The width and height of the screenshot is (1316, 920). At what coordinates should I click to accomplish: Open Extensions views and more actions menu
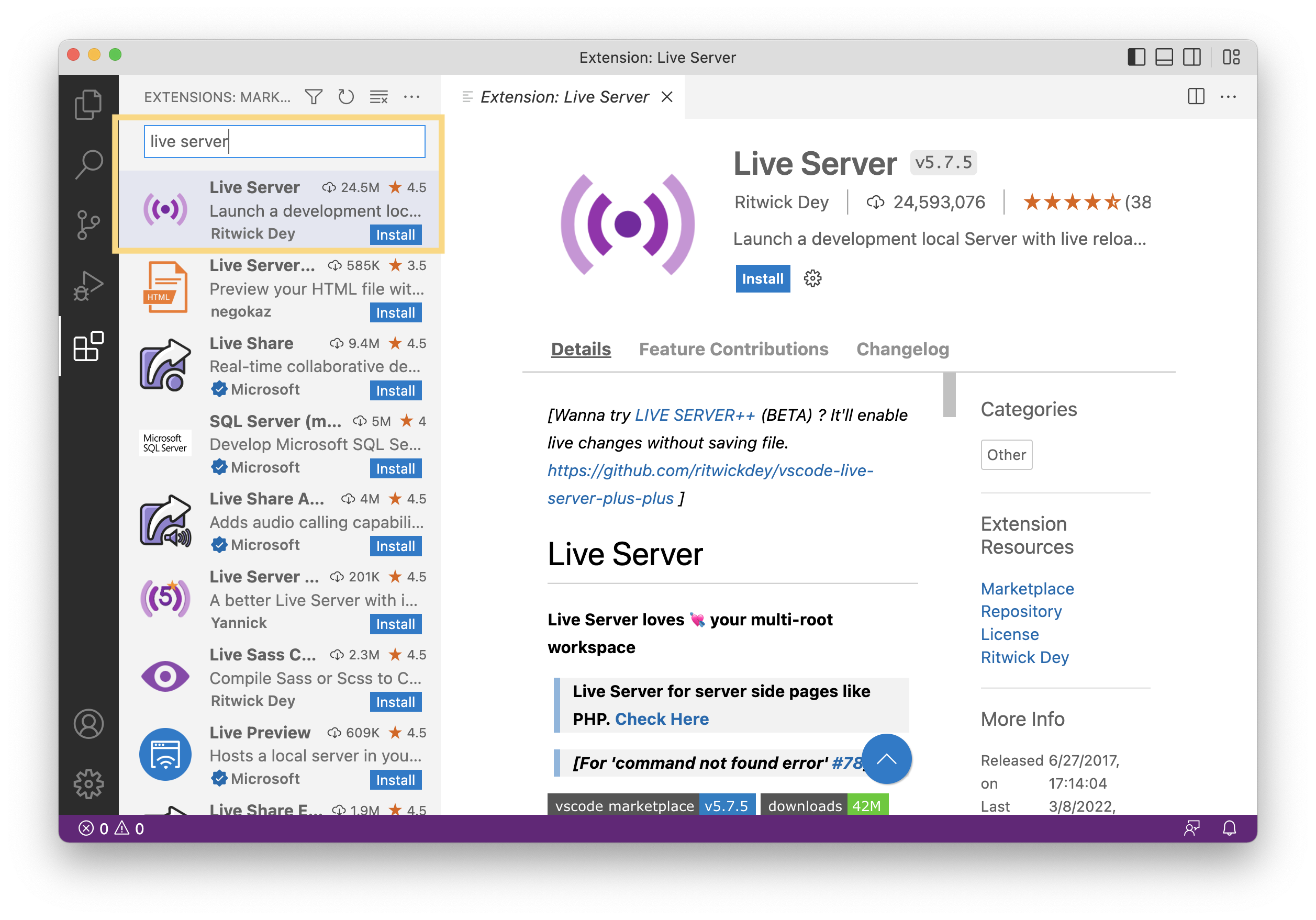pos(411,97)
